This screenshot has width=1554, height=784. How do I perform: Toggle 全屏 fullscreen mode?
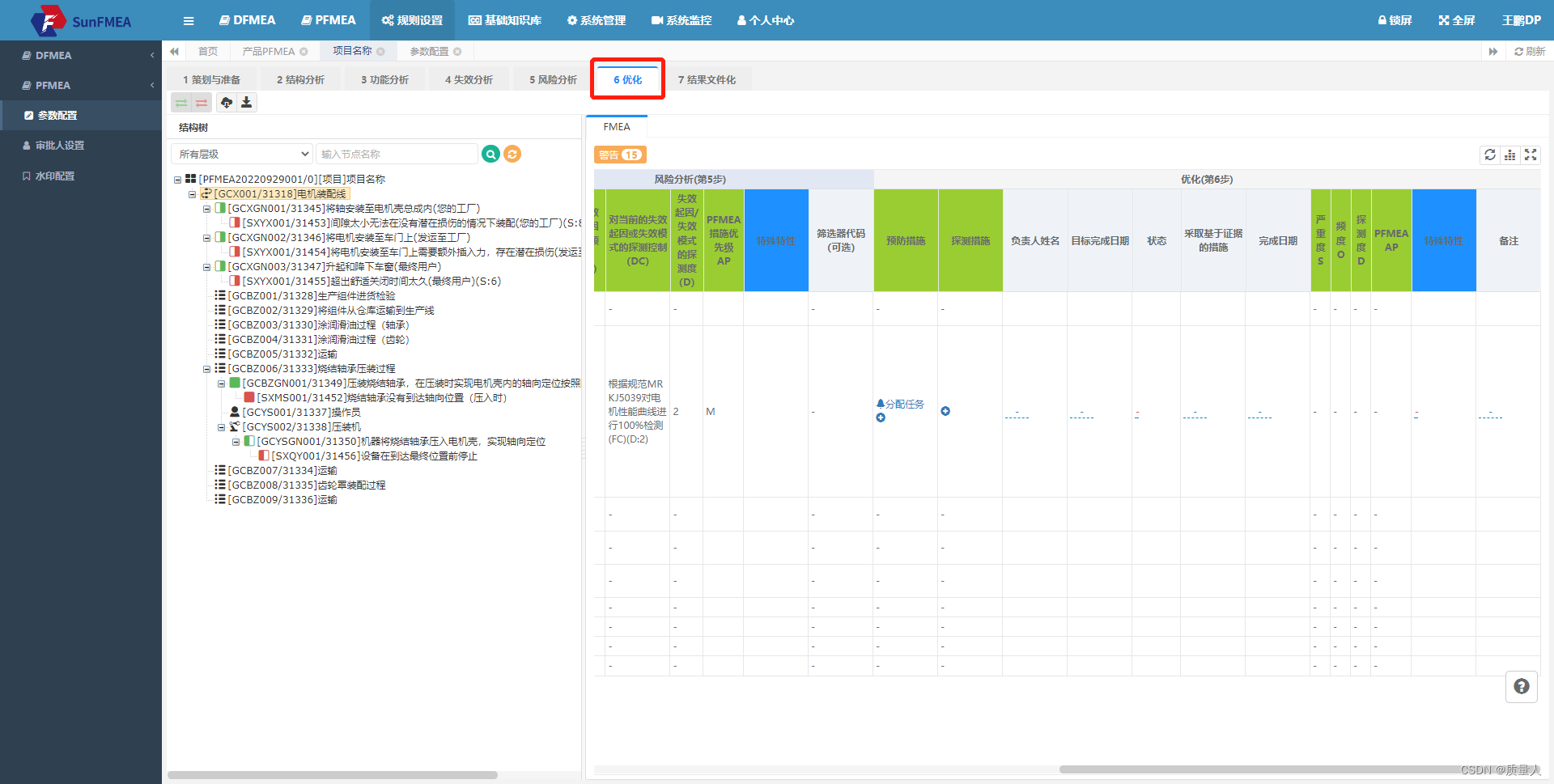1457,20
